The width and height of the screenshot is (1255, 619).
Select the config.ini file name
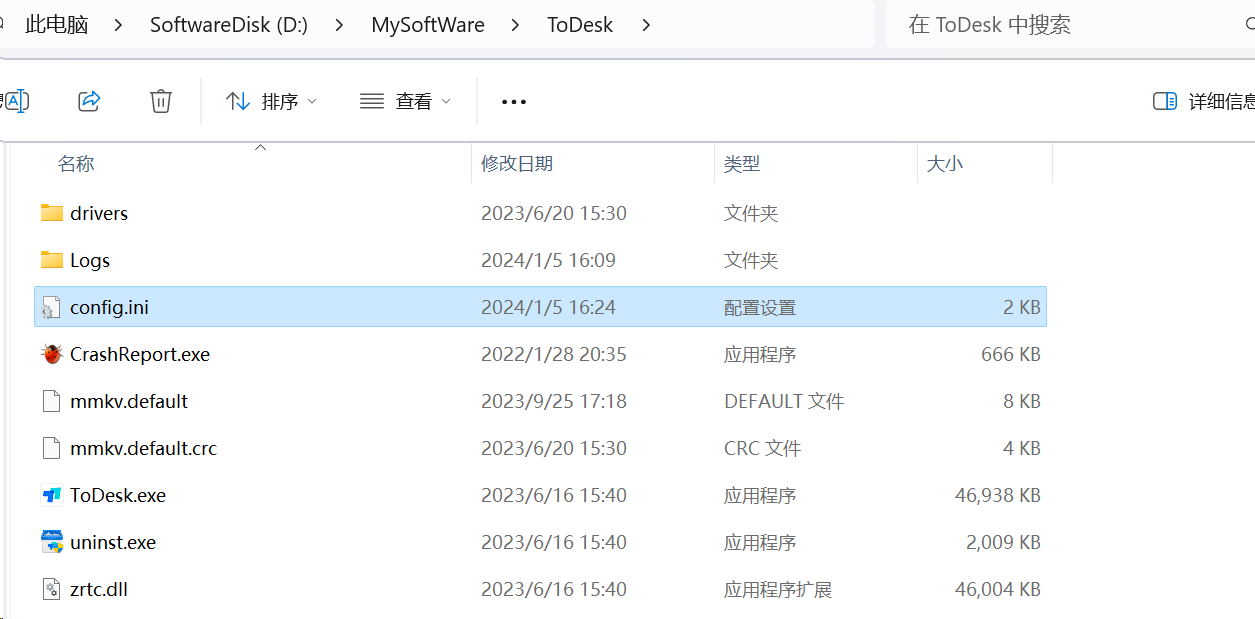109,307
